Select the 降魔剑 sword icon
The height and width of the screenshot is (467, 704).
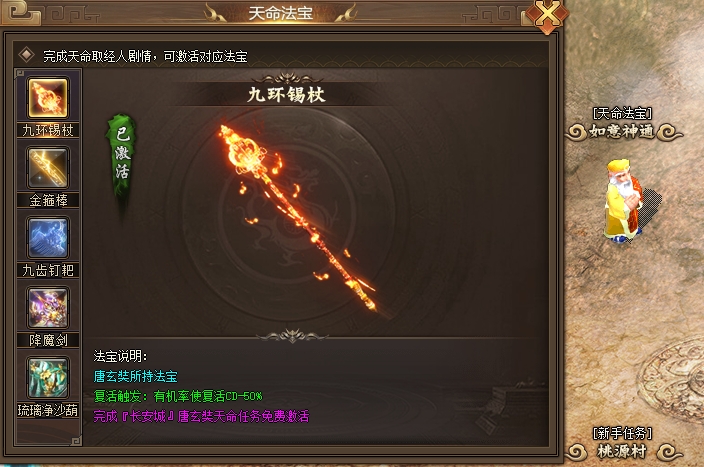tap(48, 308)
